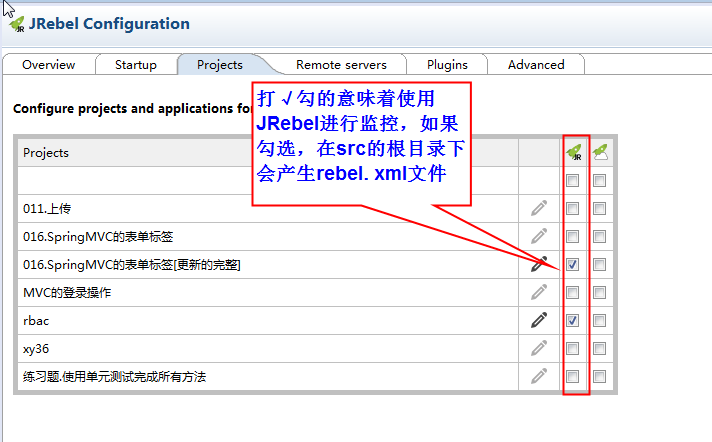Image resolution: width=712 pixels, height=442 pixels.
Task: Click the JRebel logo icon in title
Action: point(17,25)
